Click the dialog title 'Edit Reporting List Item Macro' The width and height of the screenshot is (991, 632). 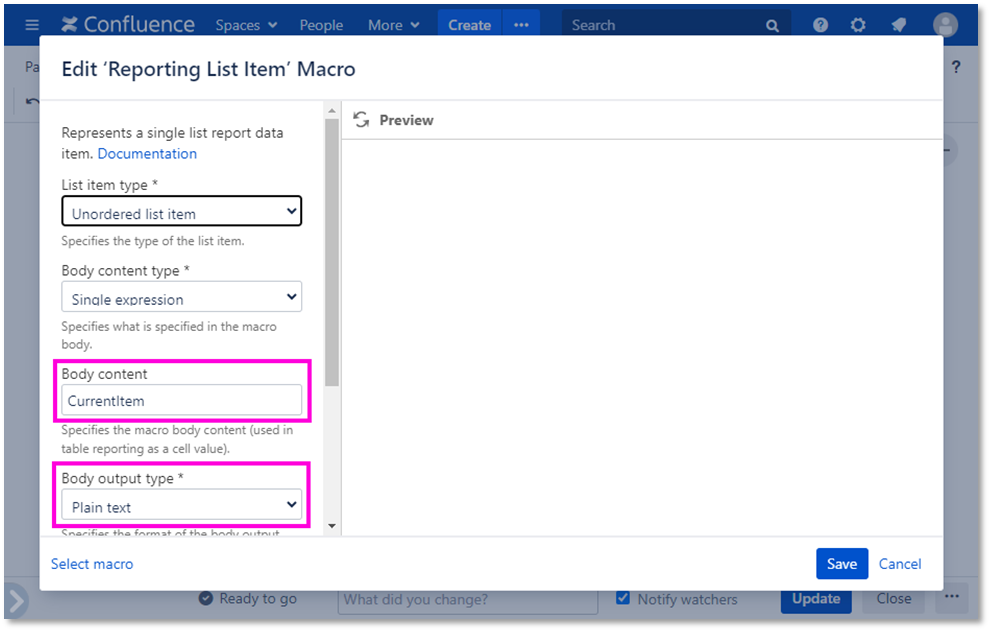(x=209, y=69)
